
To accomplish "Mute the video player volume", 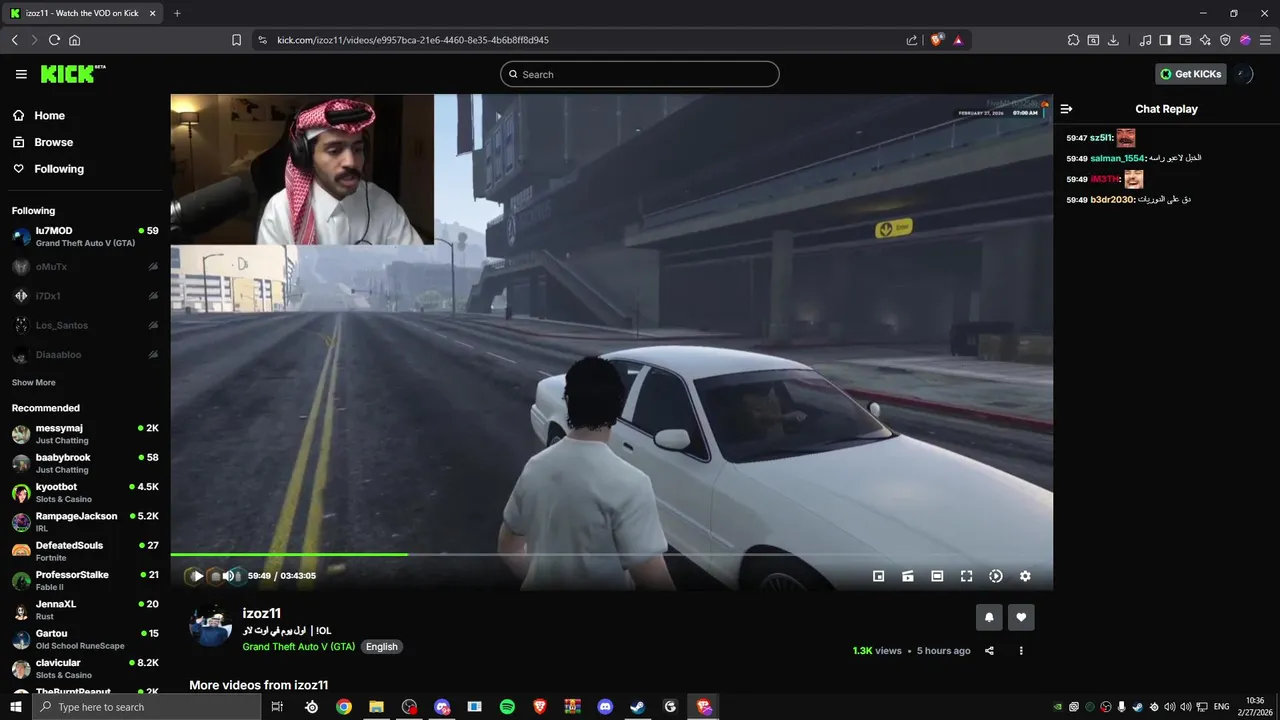I will click(229, 576).
